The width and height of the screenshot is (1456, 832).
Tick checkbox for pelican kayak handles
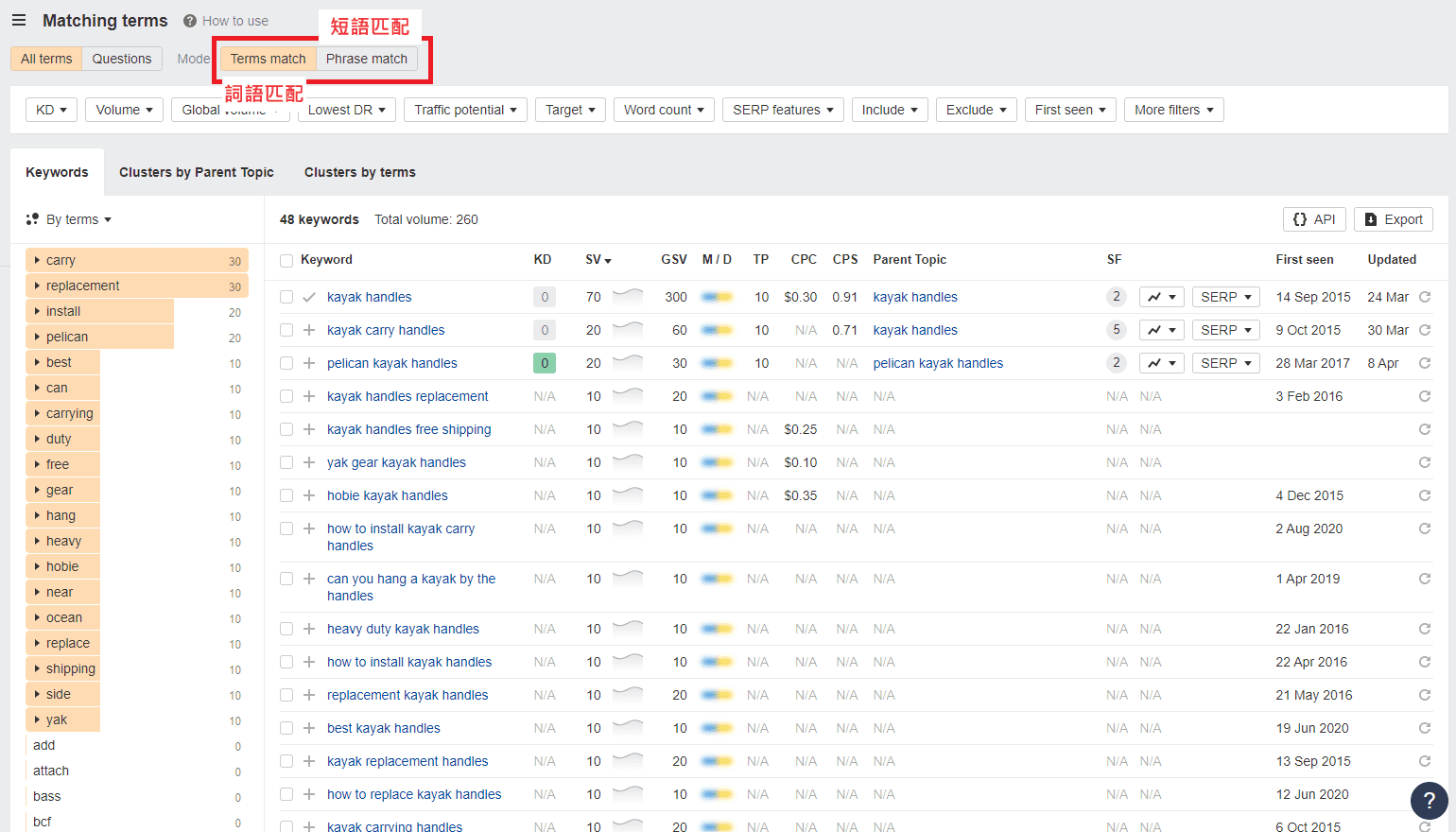(286, 363)
